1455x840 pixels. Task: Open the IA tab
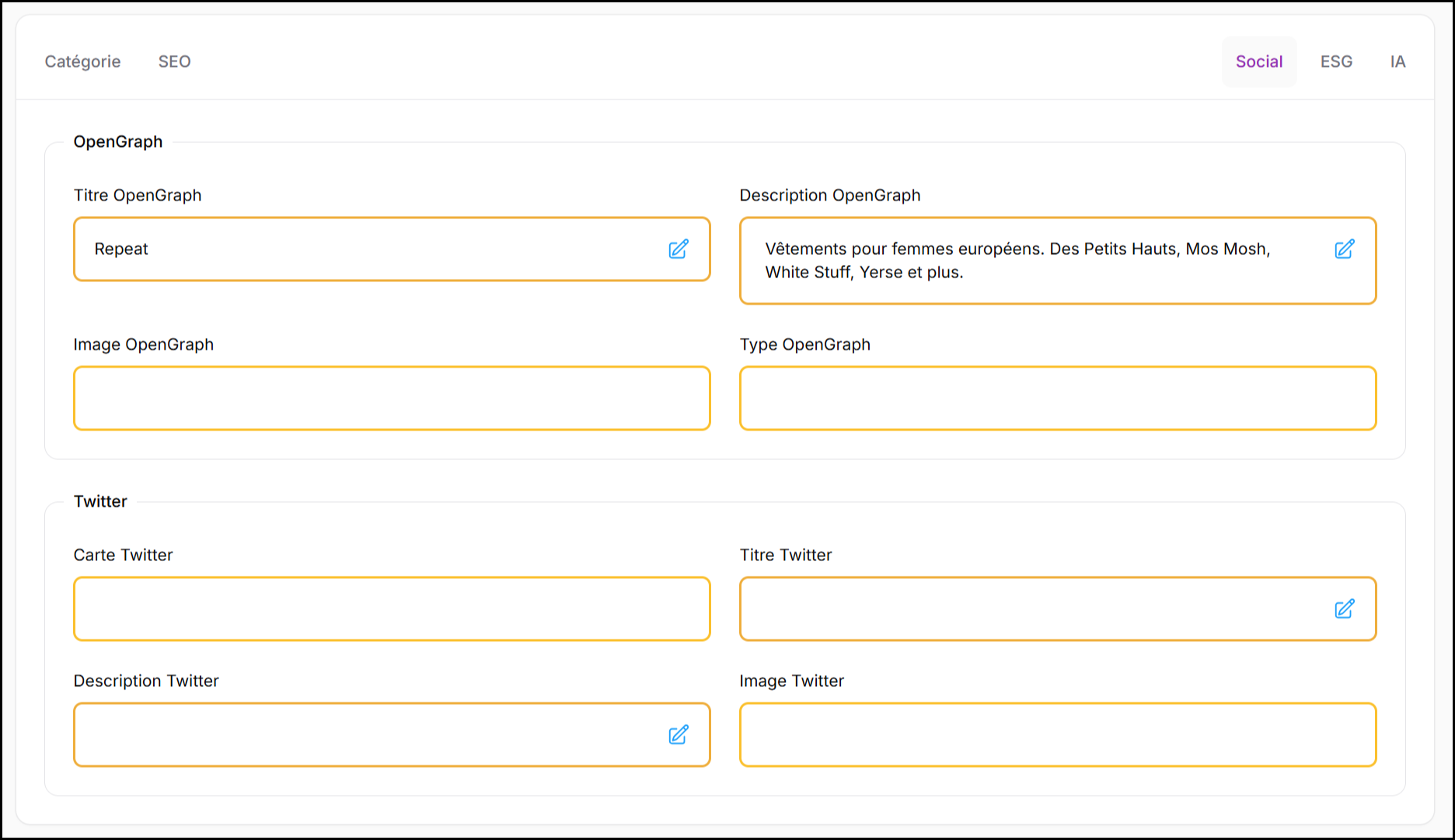click(1397, 61)
